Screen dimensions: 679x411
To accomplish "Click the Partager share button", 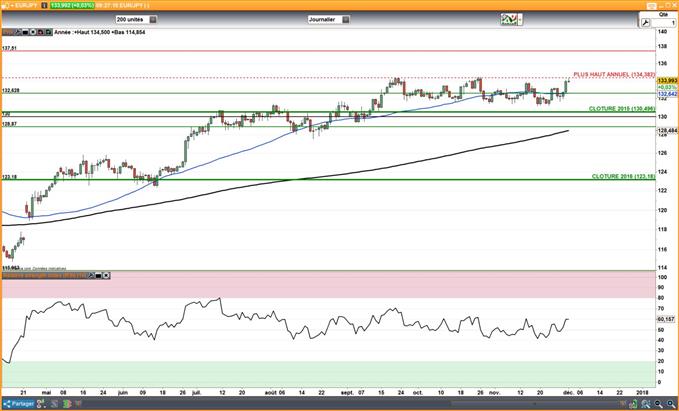I will pos(18,404).
